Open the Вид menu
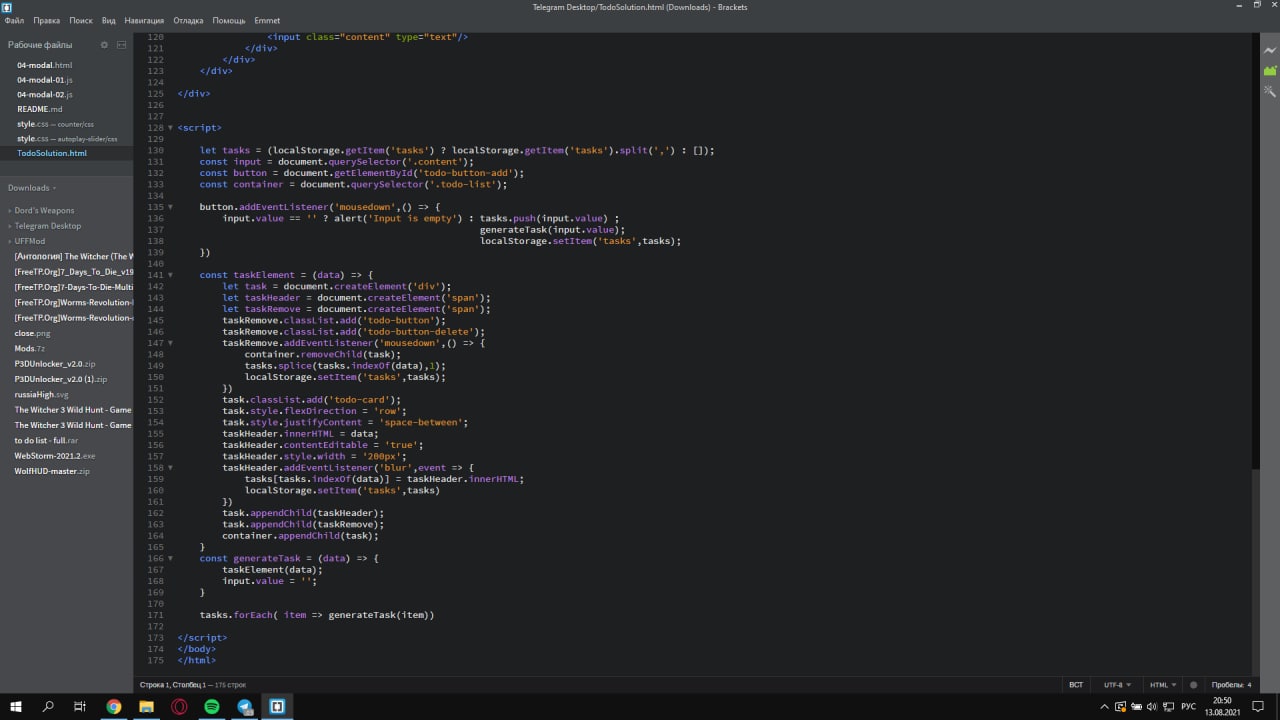 pos(109,20)
